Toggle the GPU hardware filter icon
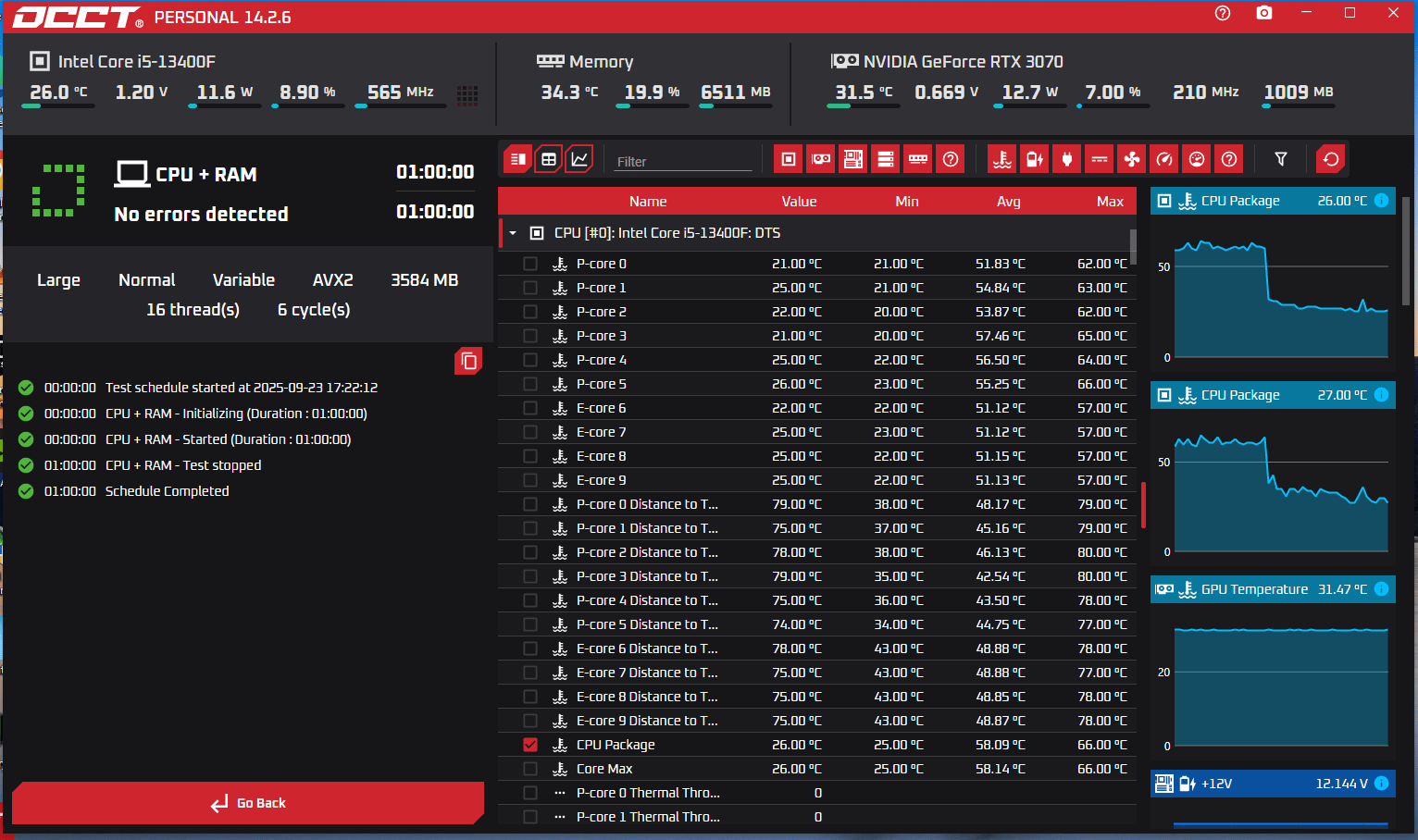This screenshot has height=840, width=1418. [x=821, y=159]
